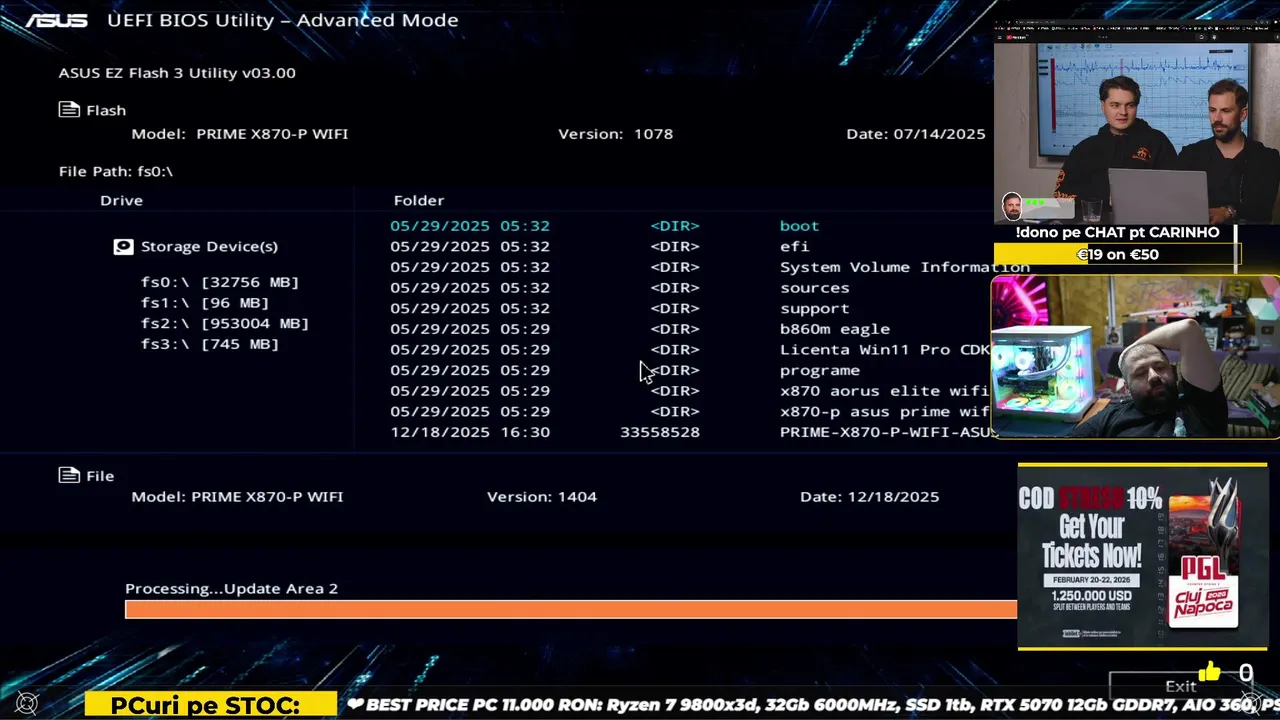Select drive fs3:\ [745 MB]

(x=210, y=344)
